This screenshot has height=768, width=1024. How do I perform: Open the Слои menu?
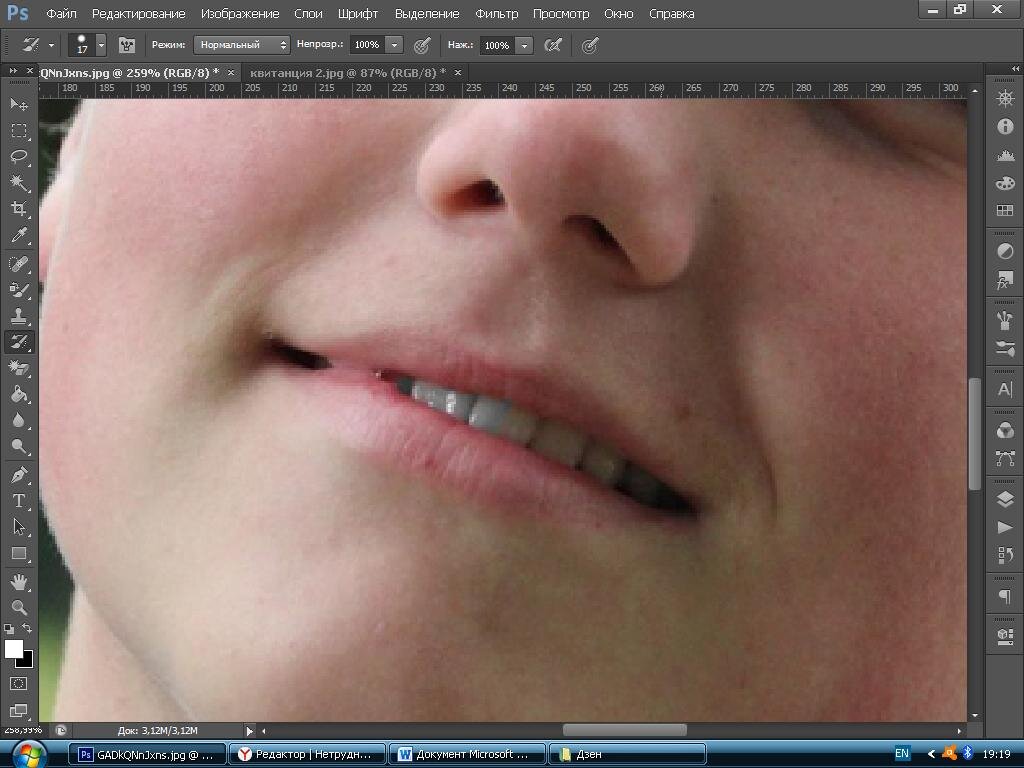(308, 13)
